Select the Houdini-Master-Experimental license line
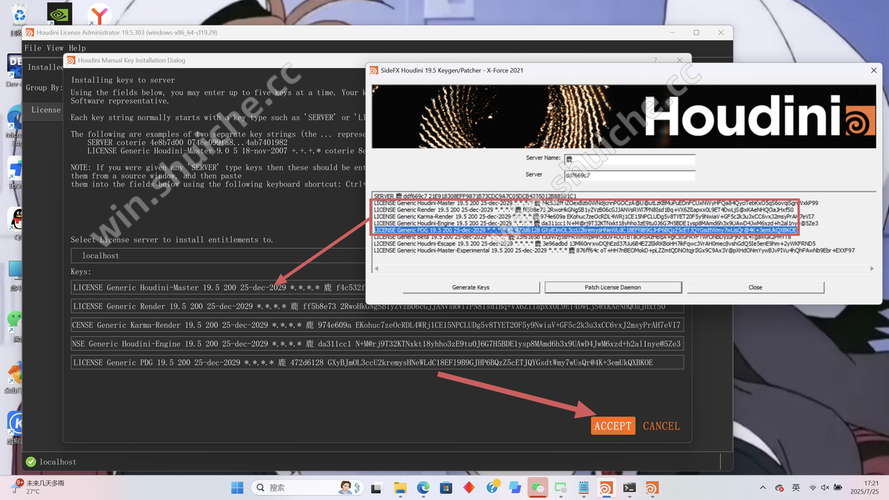 click(x=614, y=251)
